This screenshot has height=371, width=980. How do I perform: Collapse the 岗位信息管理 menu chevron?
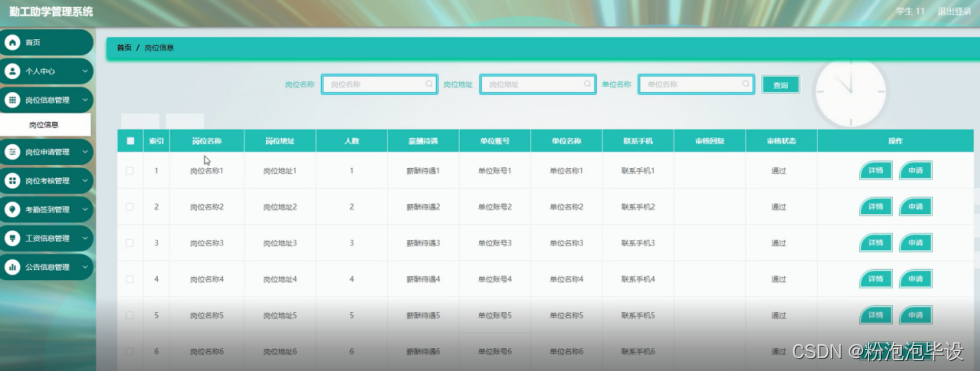[85, 100]
